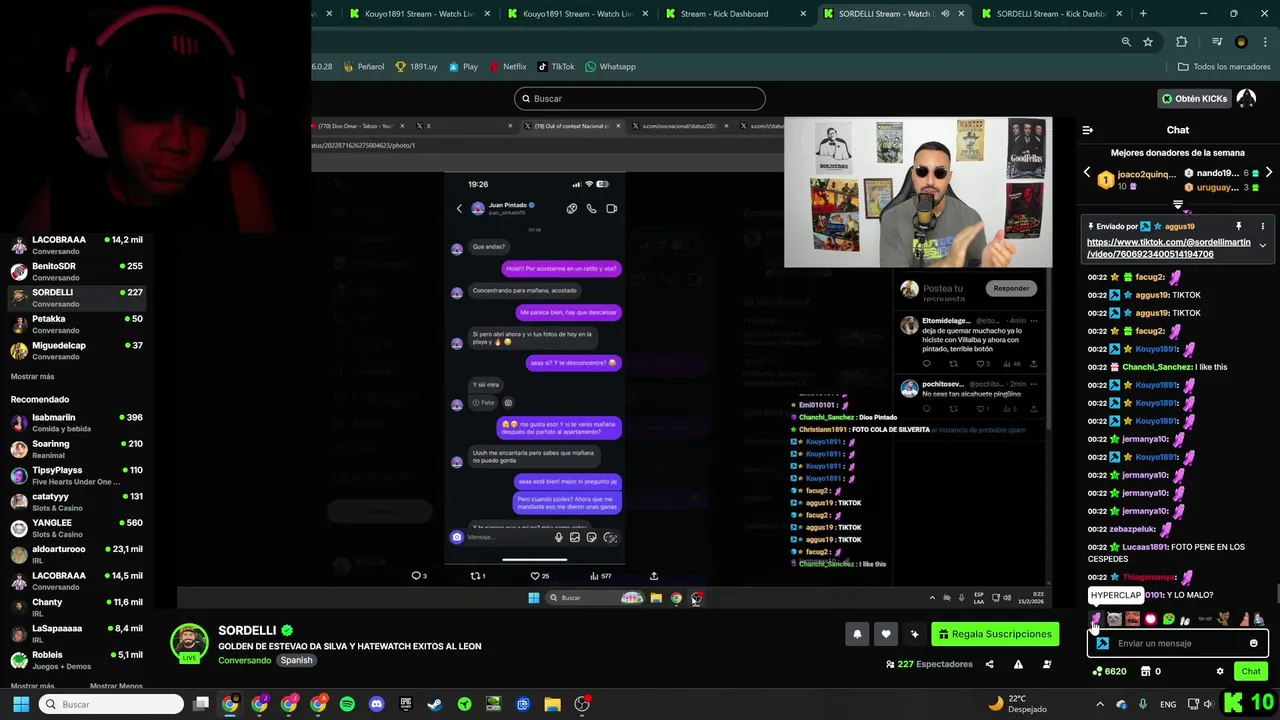Open Discord from the taskbar
The image size is (1280, 720).
376,704
